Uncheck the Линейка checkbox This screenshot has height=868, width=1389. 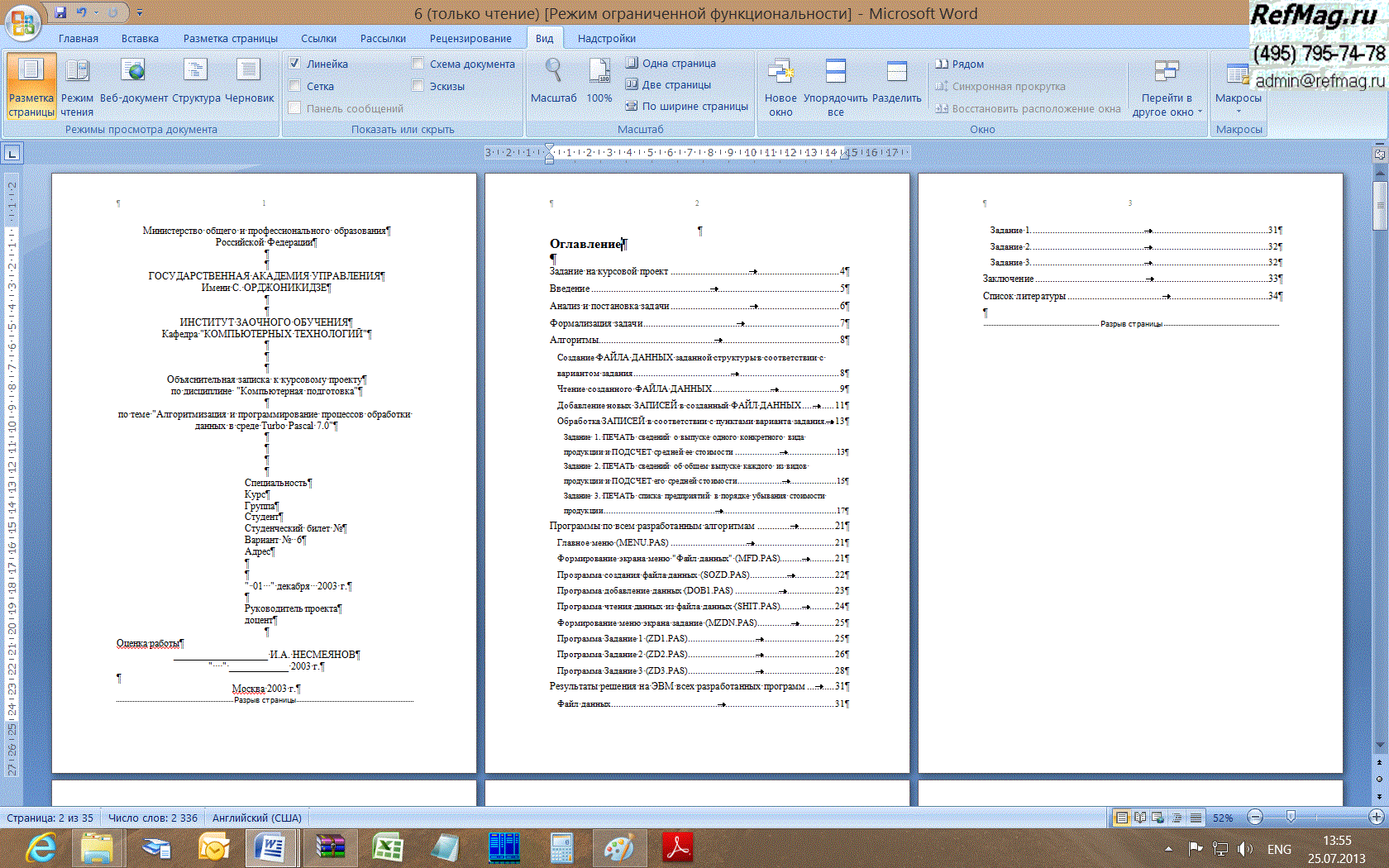click(294, 64)
